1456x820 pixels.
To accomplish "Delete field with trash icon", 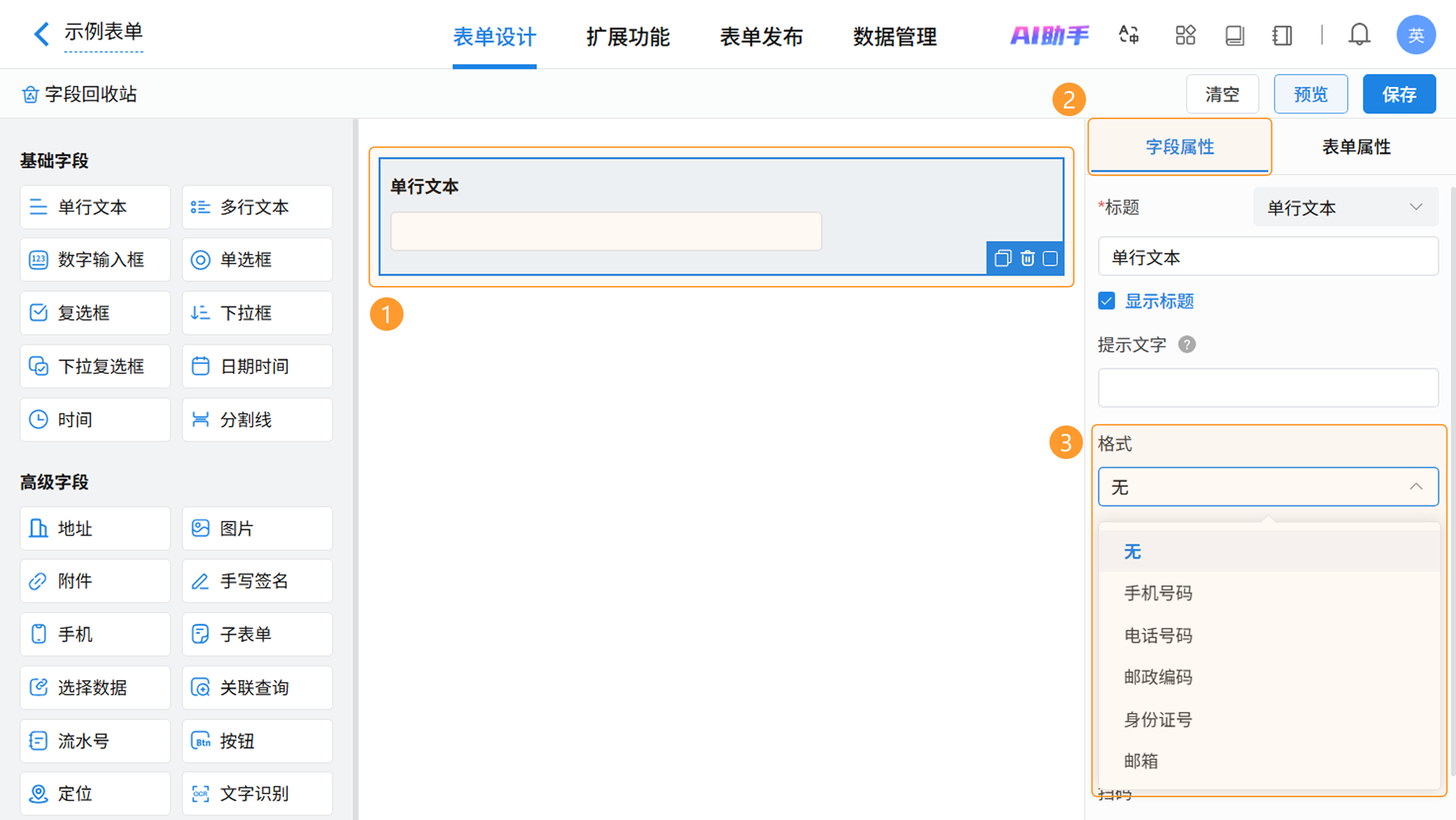I will pyautogui.click(x=1027, y=258).
